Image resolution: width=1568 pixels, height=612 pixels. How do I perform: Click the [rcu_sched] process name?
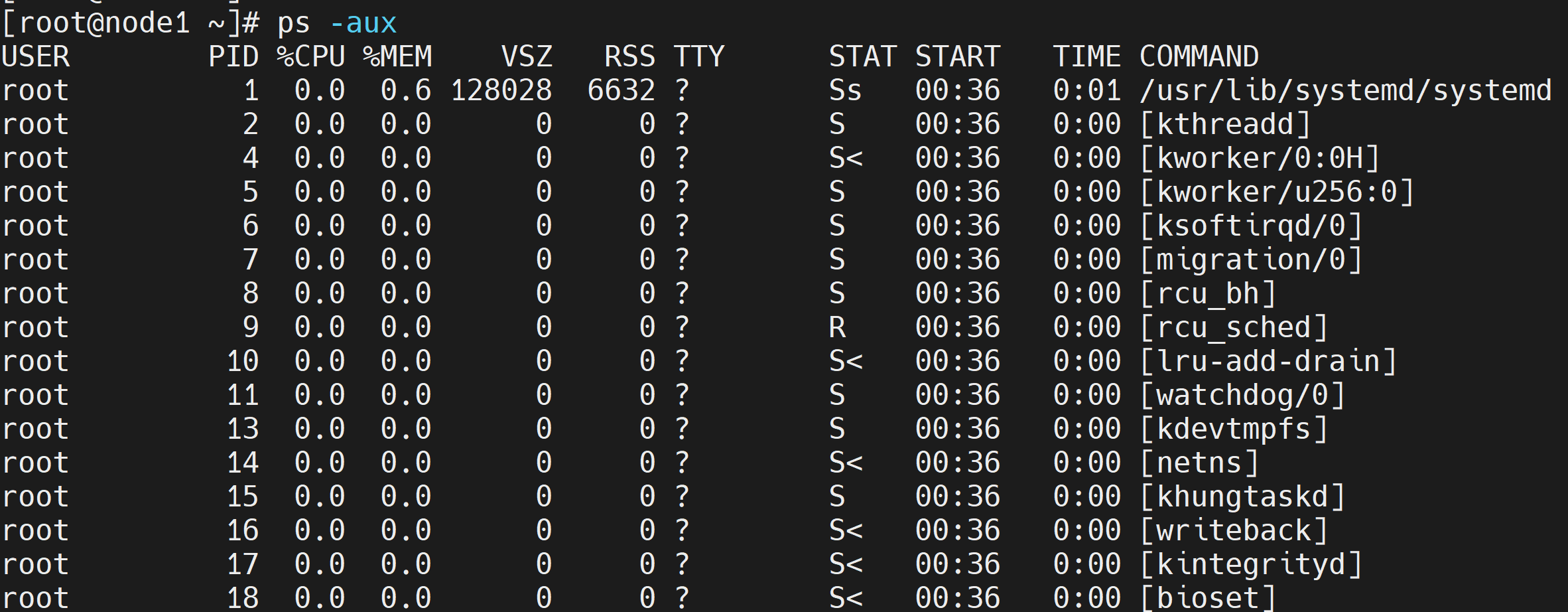(x=1234, y=328)
